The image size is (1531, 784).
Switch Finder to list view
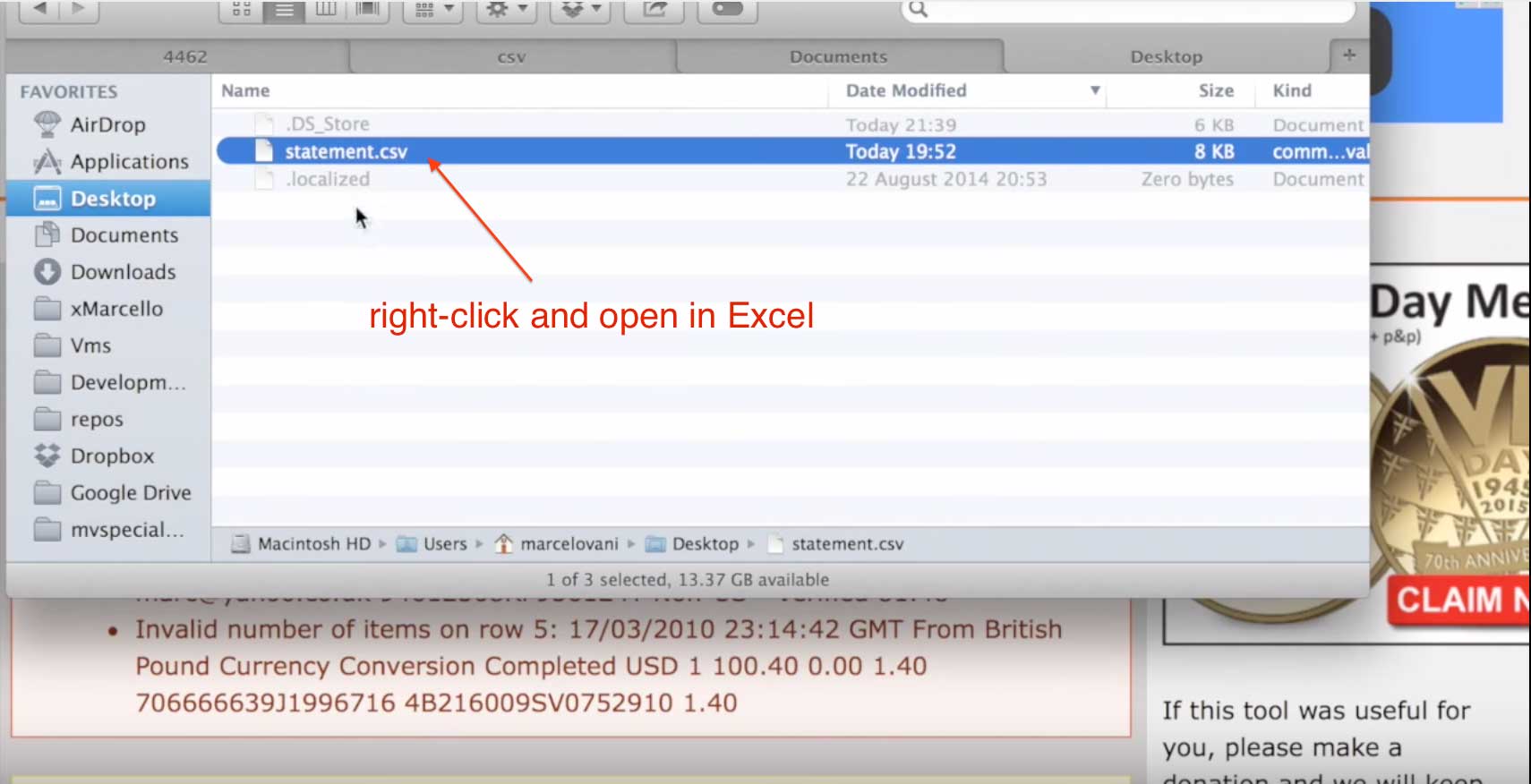(284, 9)
